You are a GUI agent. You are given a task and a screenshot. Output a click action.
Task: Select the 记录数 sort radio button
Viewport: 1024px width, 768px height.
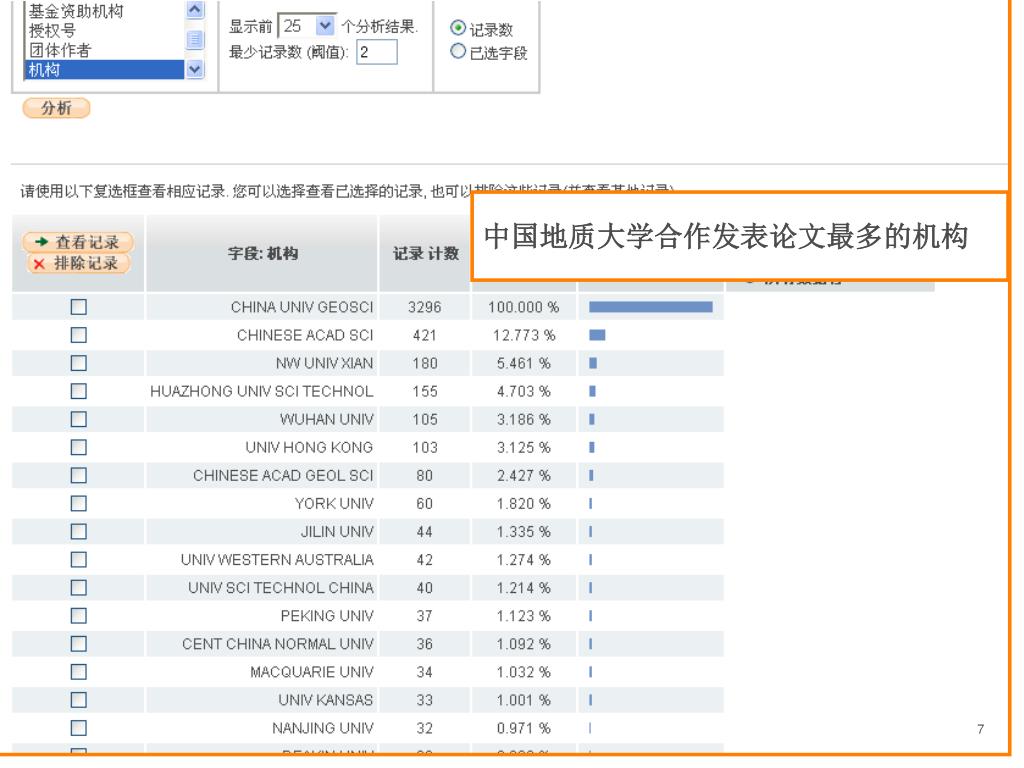pyautogui.click(x=458, y=28)
